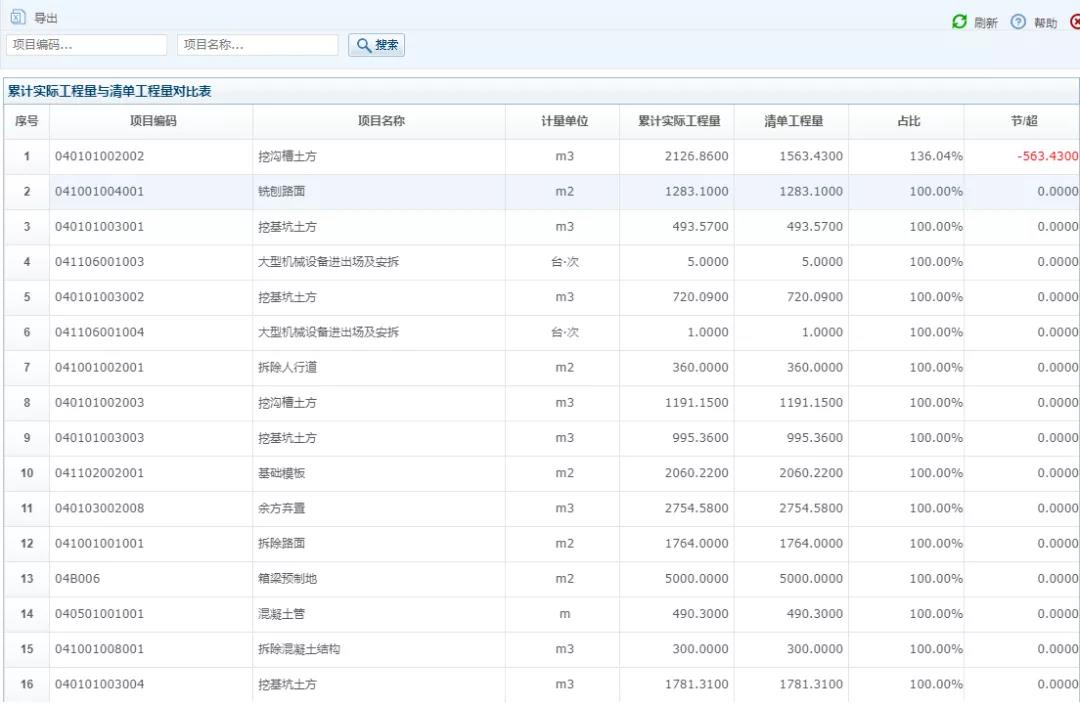This screenshot has height=706, width=1080.
Task: Click the 基础模板 item name
Action: pos(282,473)
